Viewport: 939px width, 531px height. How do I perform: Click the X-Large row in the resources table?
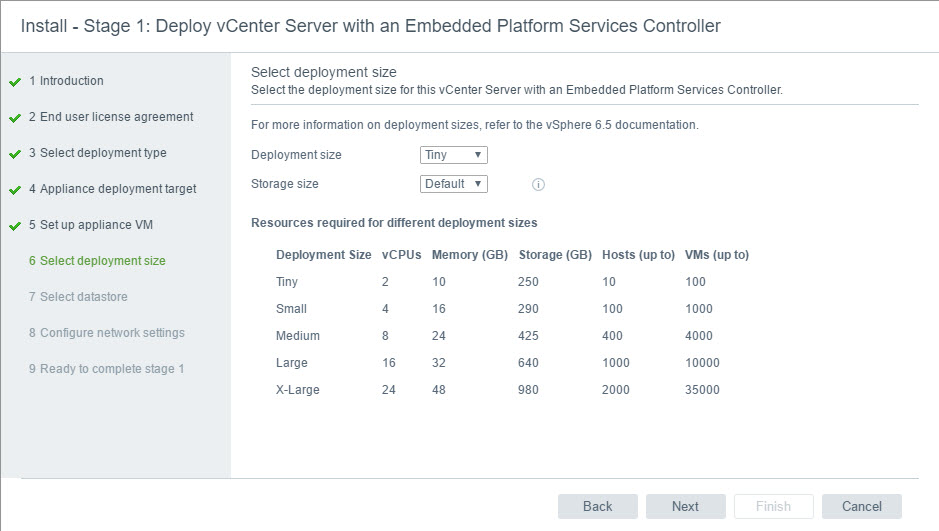click(x=297, y=390)
